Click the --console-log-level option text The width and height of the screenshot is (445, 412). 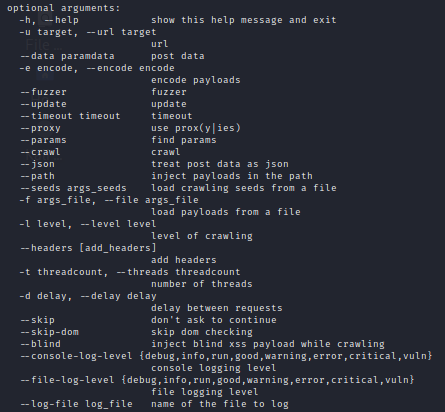[76, 356]
